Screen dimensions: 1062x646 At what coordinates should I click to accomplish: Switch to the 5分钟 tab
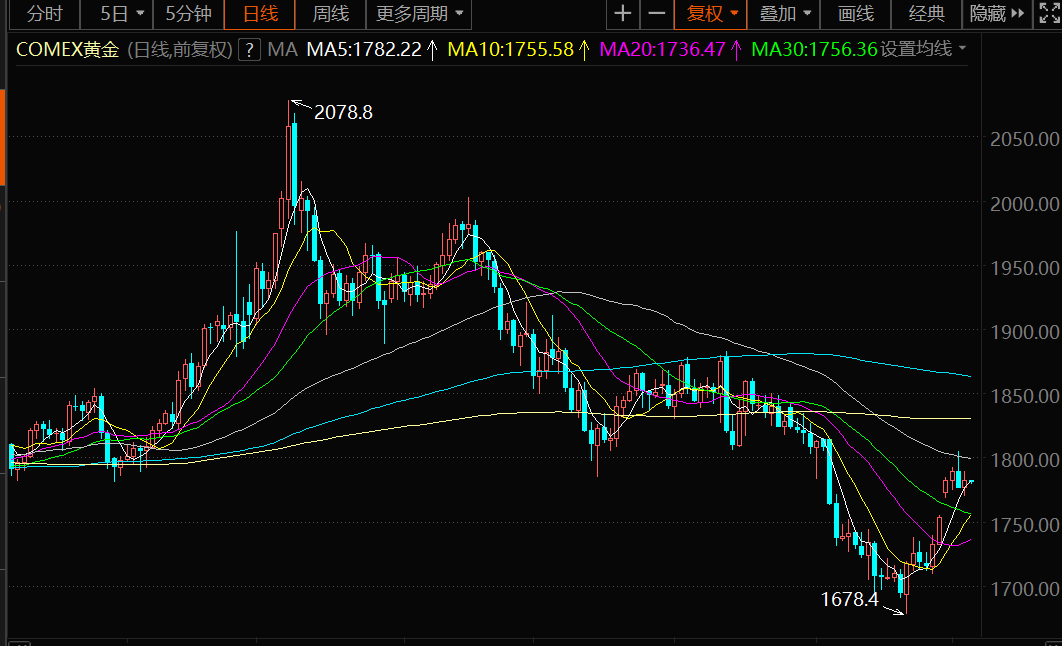(x=188, y=14)
